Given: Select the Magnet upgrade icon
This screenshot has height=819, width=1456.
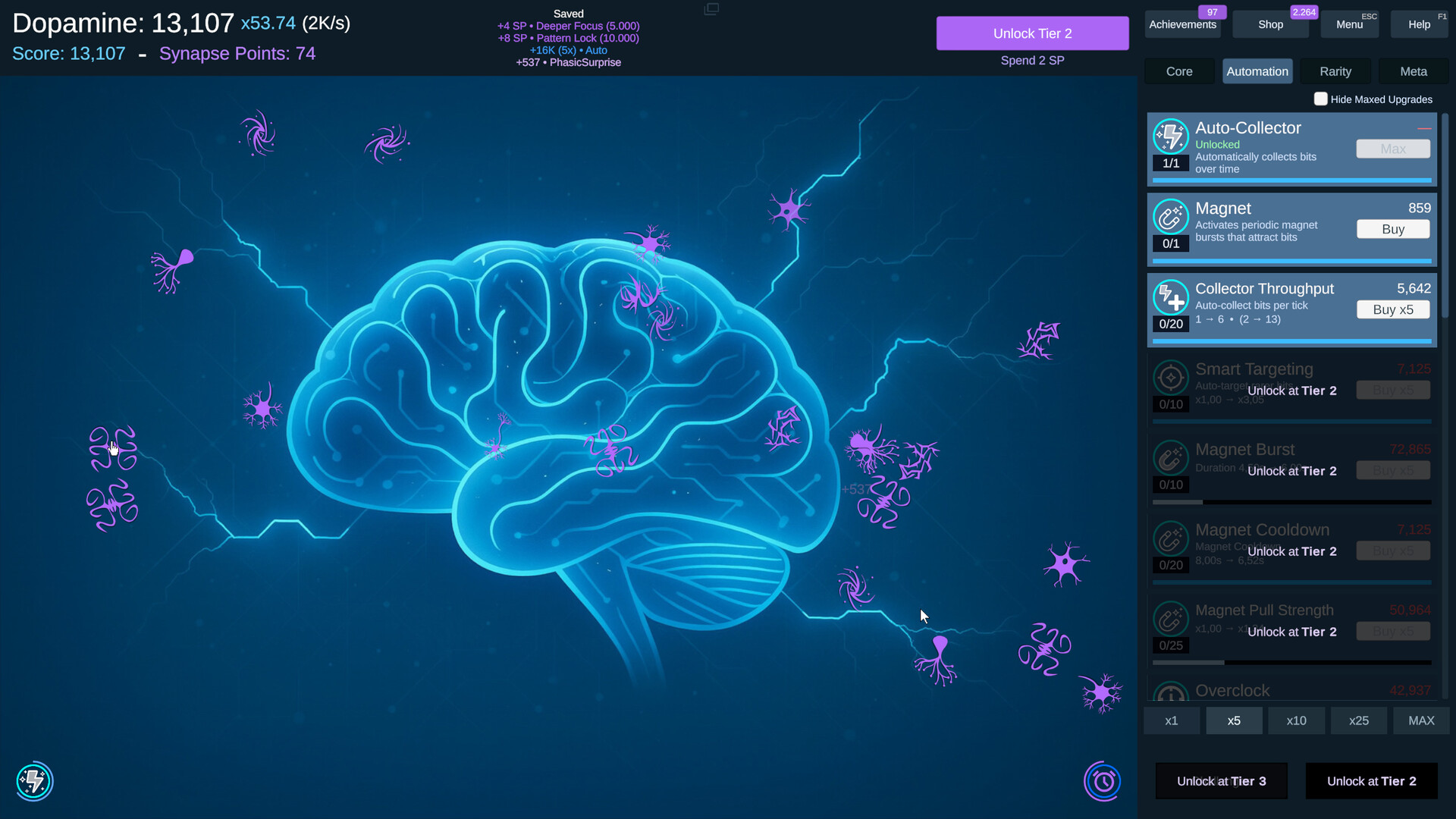Looking at the screenshot, I should [1172, 216].
